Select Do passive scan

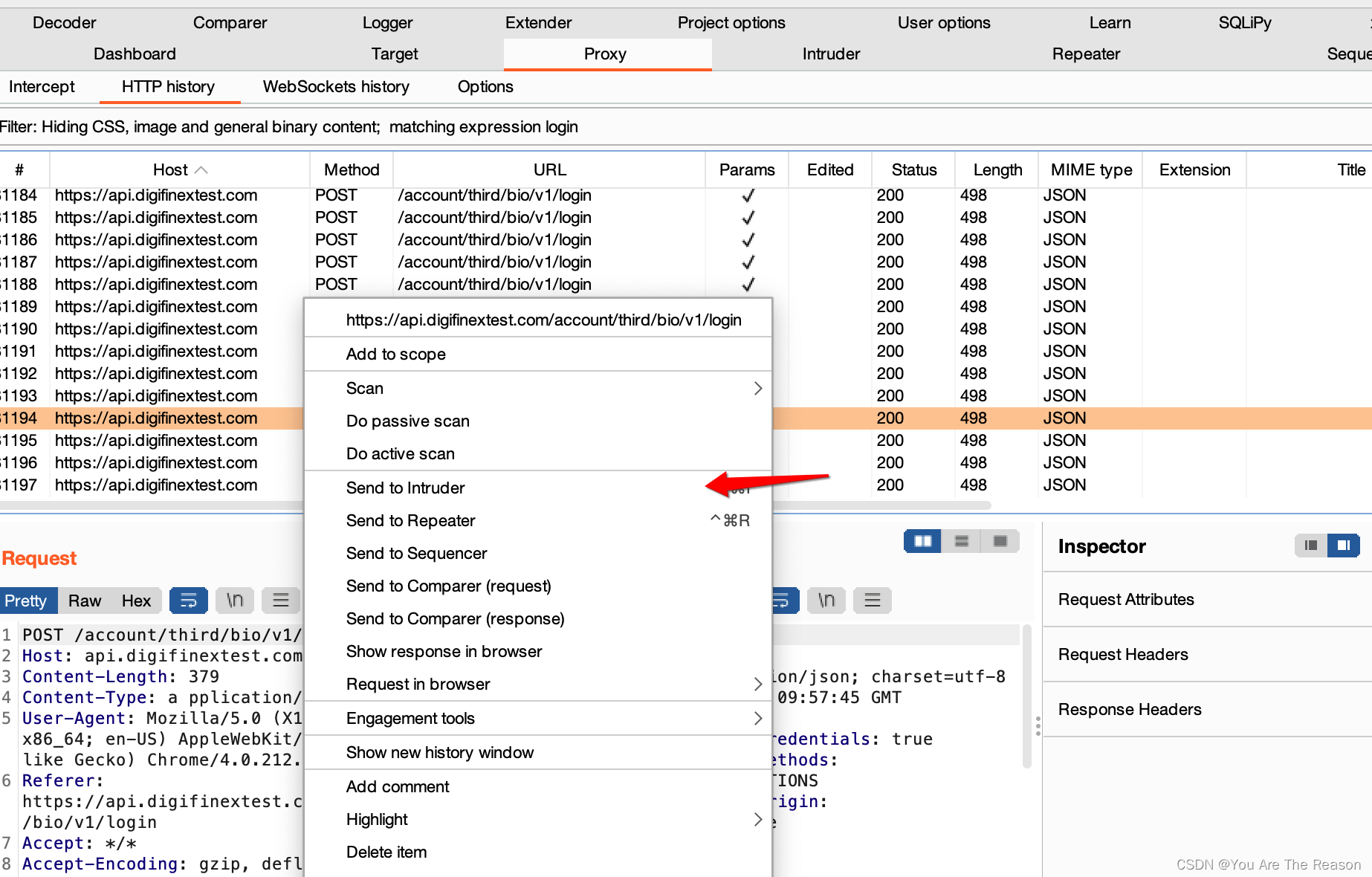(538, 421)
